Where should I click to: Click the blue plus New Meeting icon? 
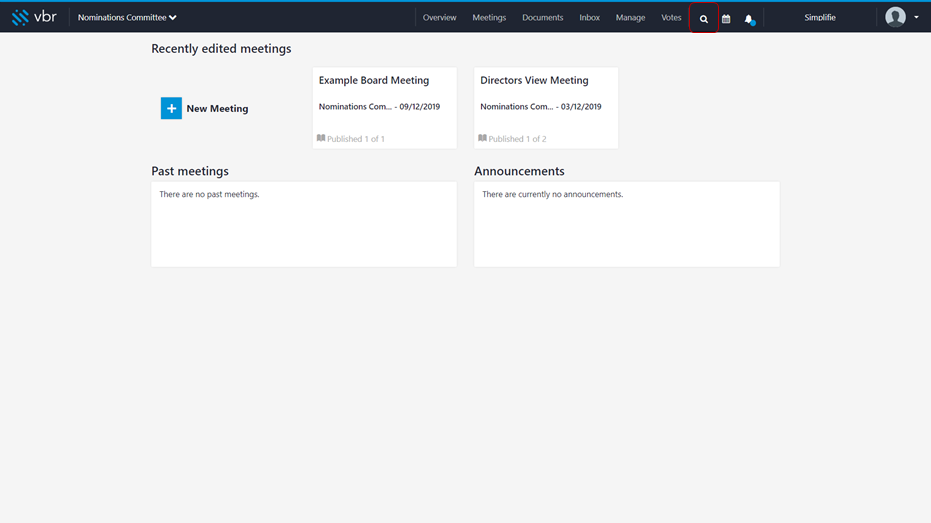click(x=171, y=108)
